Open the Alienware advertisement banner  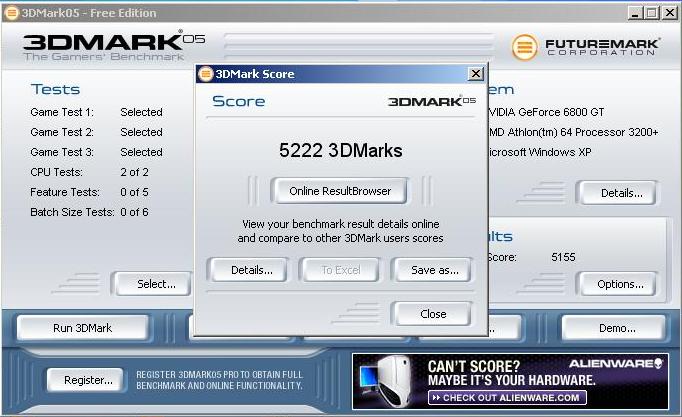[510, 381]
